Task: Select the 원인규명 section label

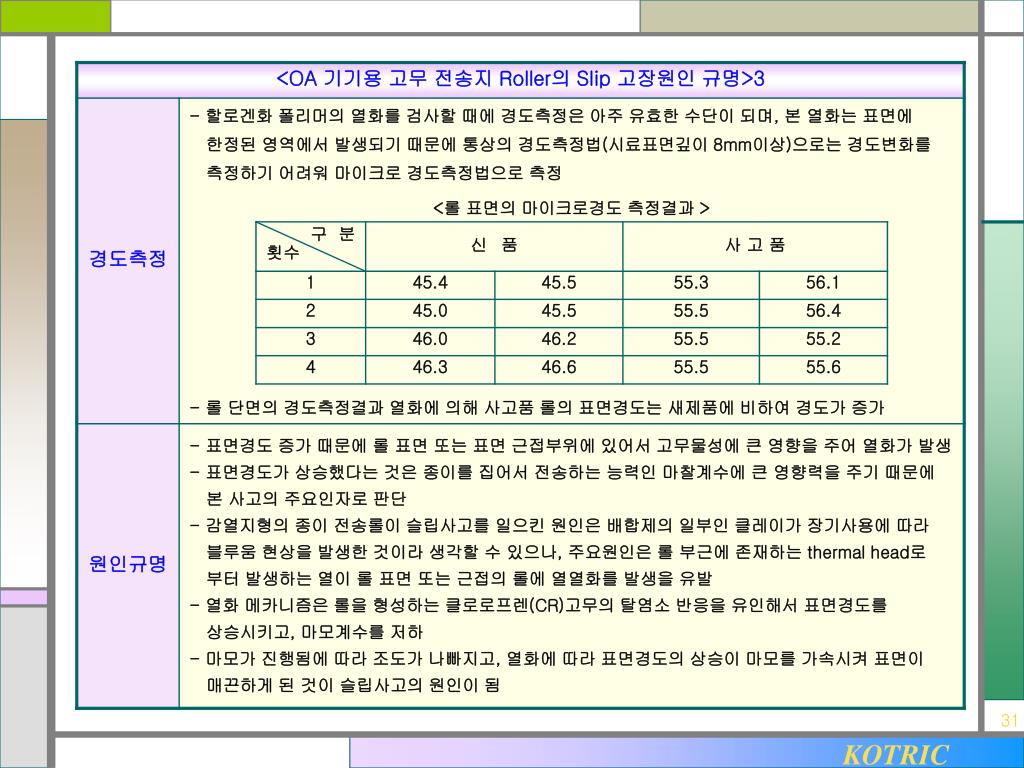Action: [128, 564]
